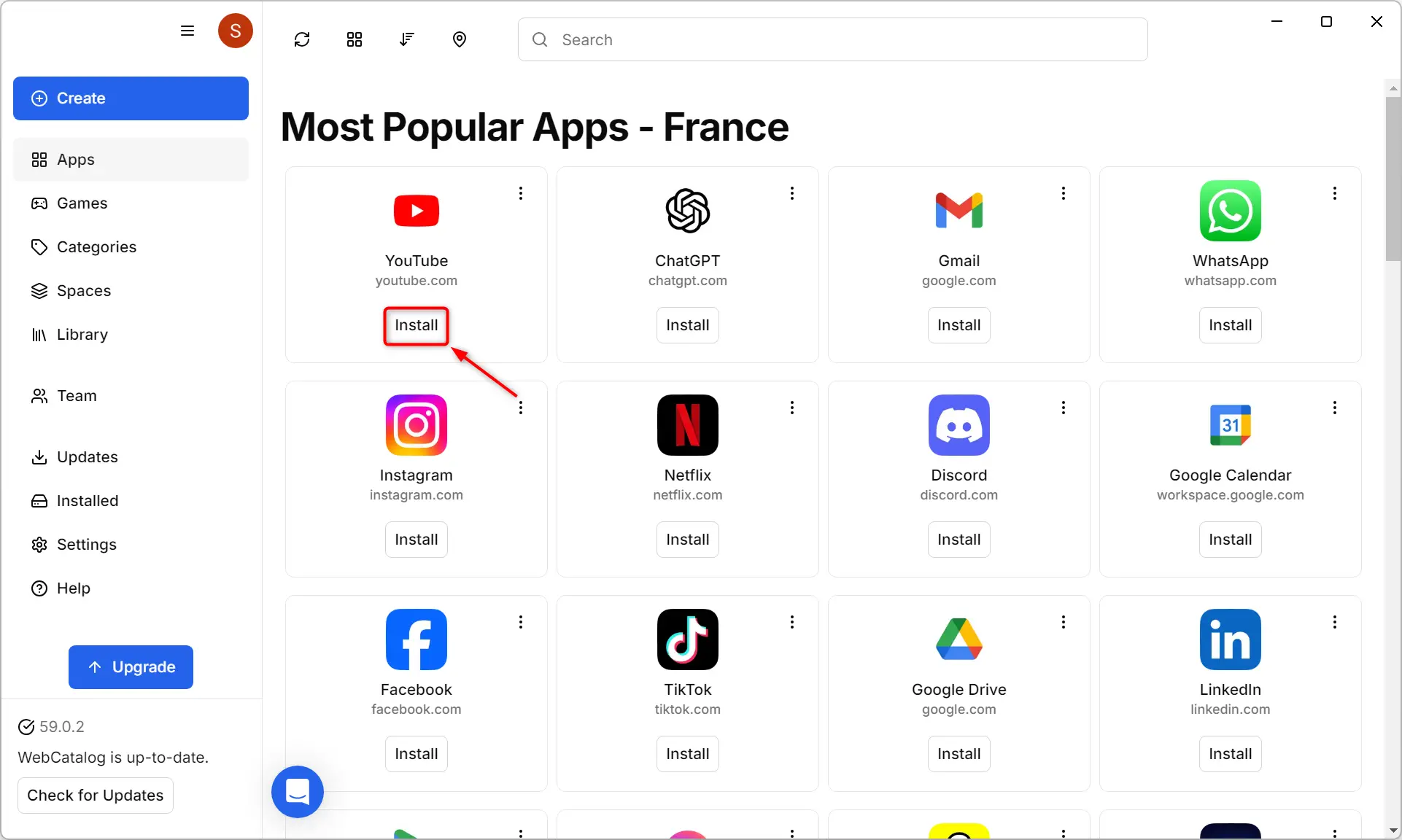Click the Netflix app icon
Image resolution: width=1402 pixels, height=840 pixels.
(687, 424)
